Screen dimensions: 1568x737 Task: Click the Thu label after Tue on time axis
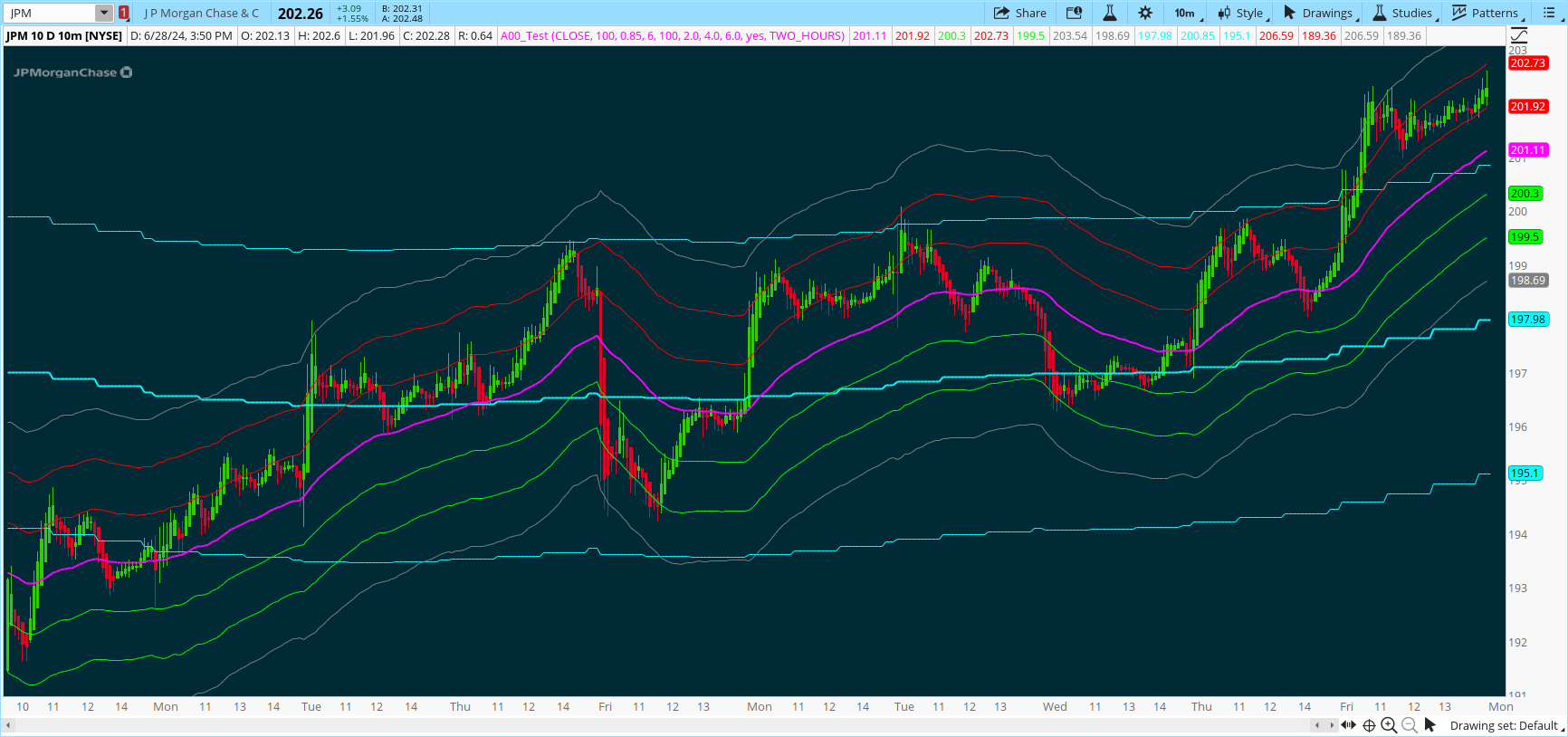click(460, 707)
